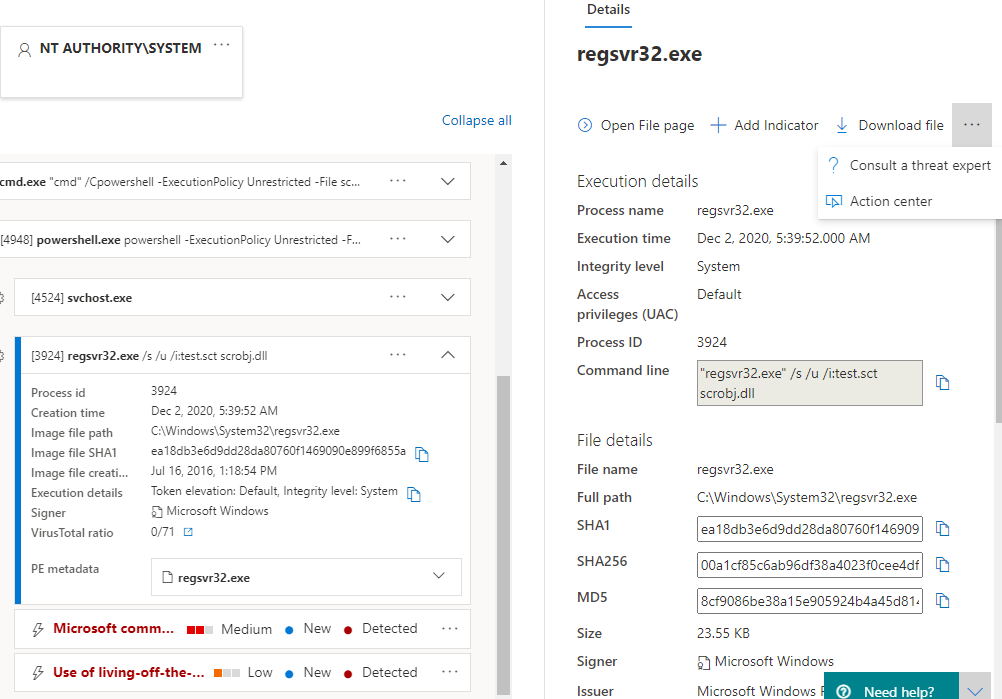Copy the SHA1 value in File details
Screen dimensions: 1002x699
tap(942, 529)
